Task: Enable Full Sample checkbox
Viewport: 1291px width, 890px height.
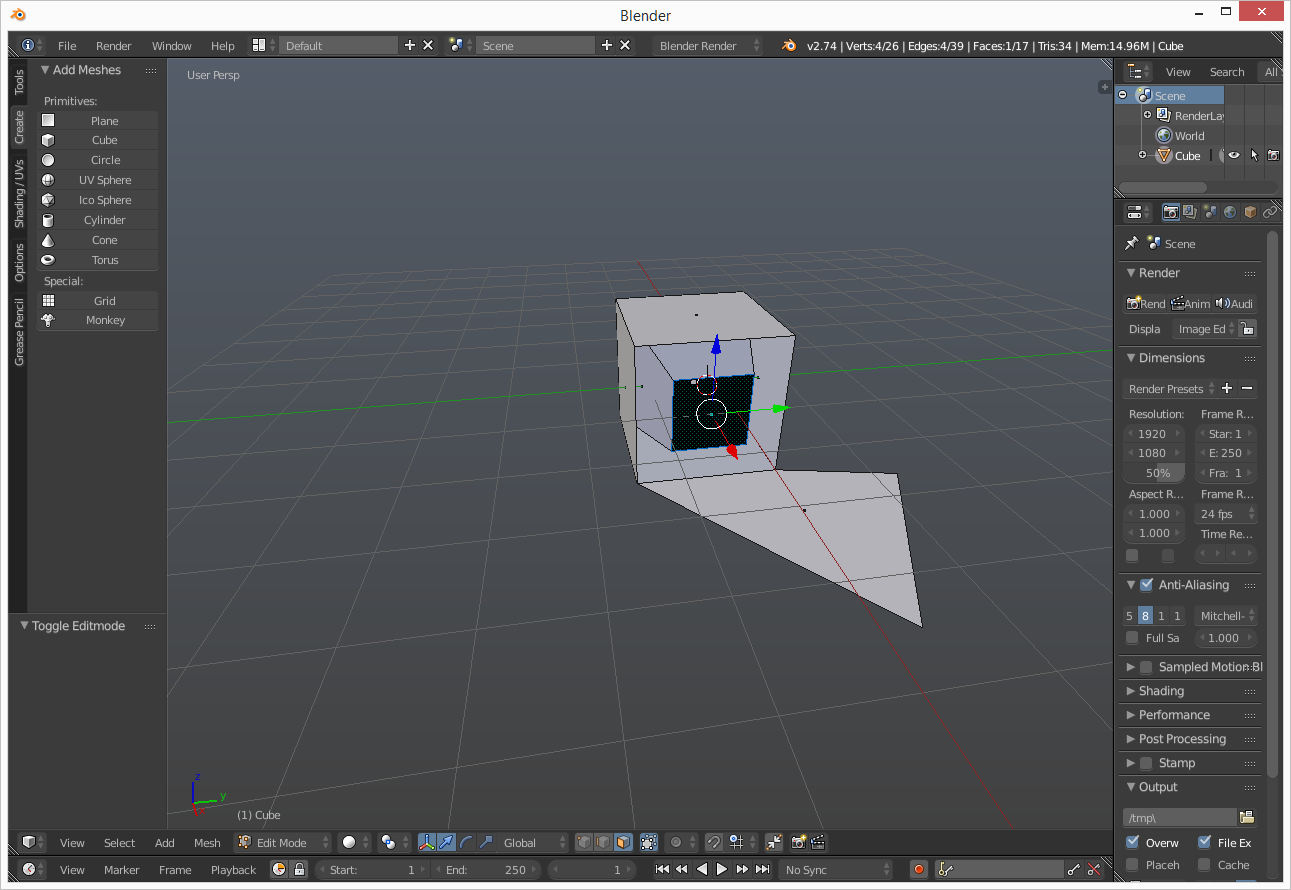Action: [x=1132, y=637]
